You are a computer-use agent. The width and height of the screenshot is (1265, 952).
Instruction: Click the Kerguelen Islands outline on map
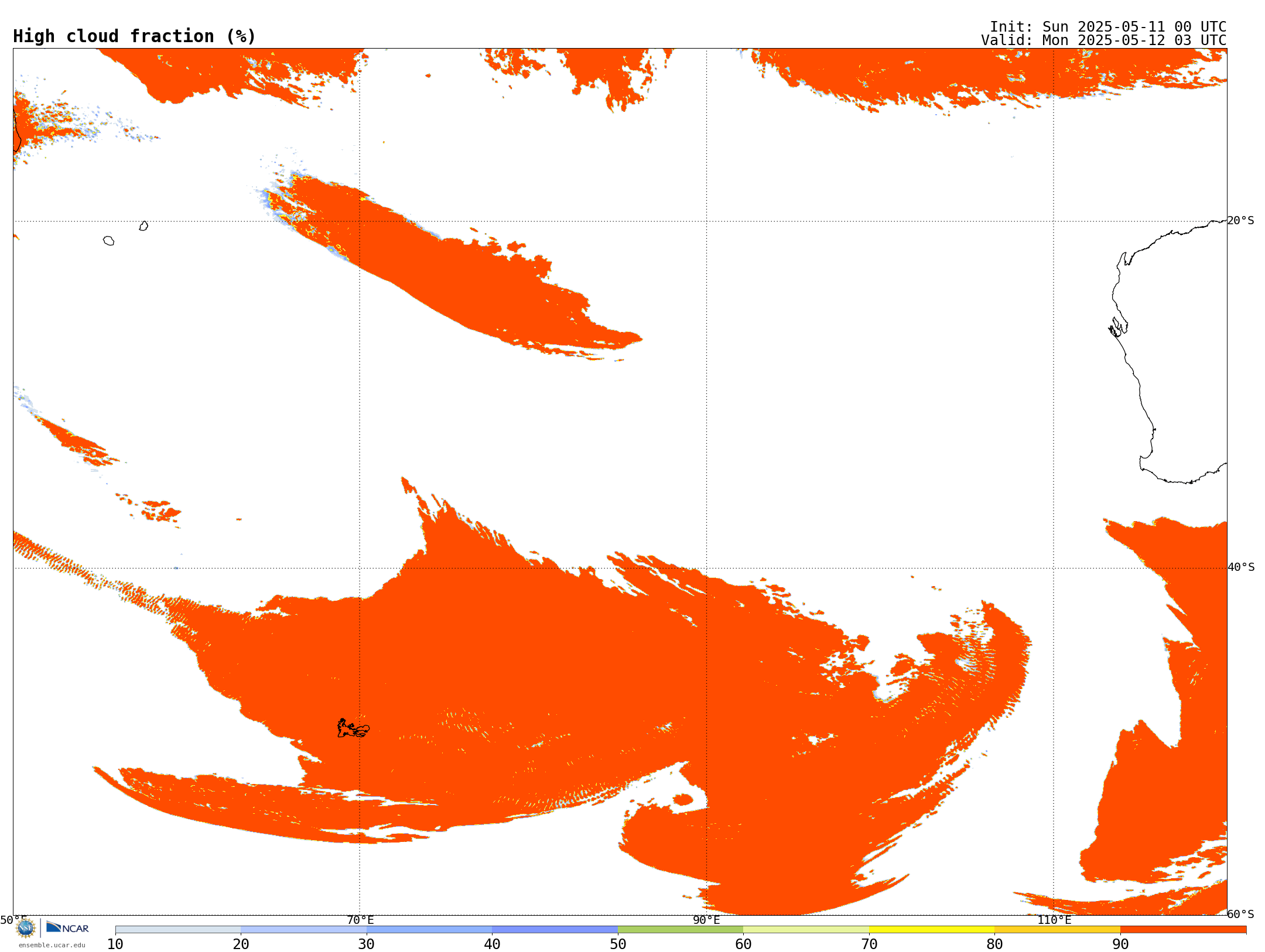pyautogui.click(x=353, y=728)
